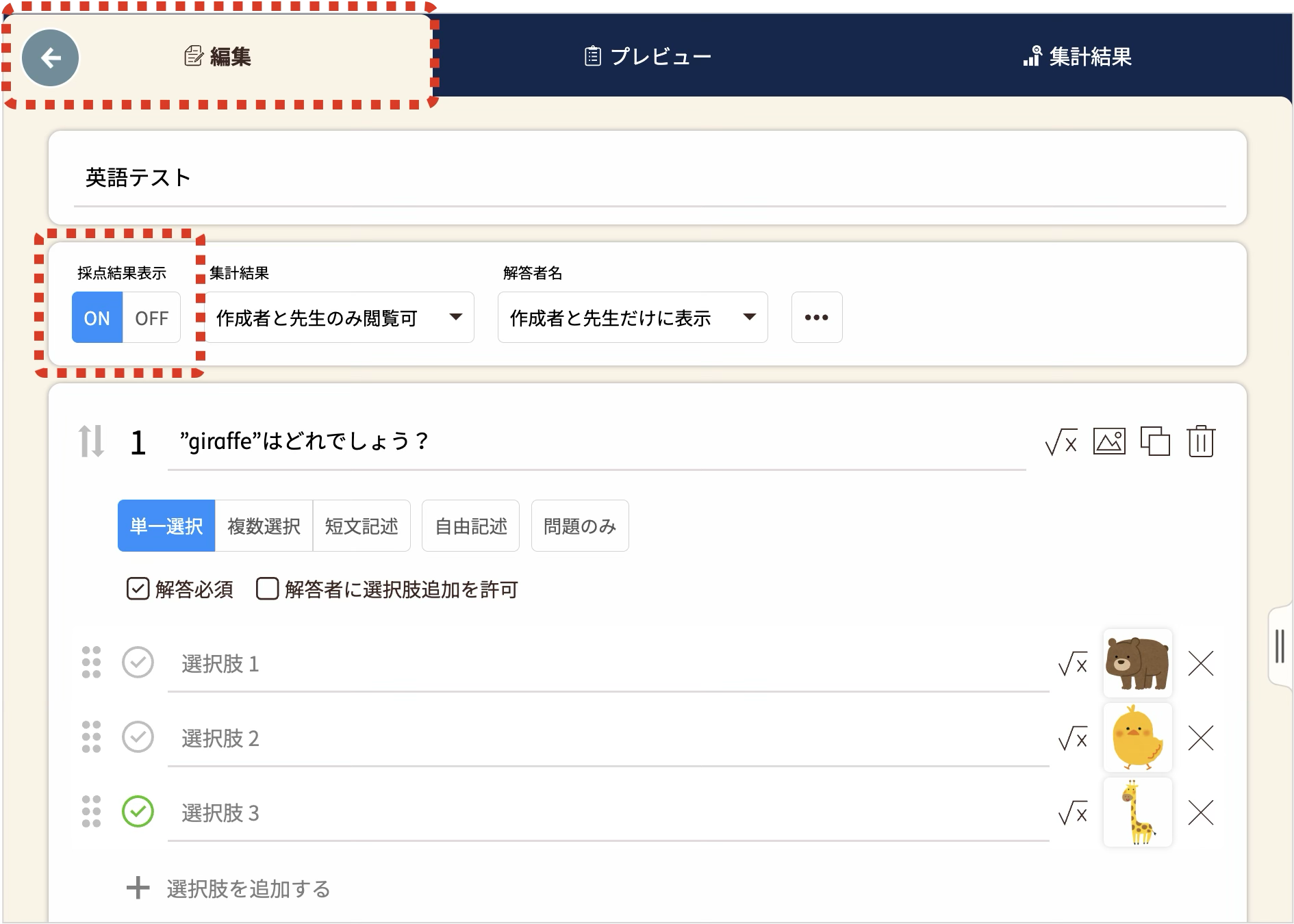Uncheck the 解答必須 checkbox
Screen dimensions: 1294x924
[138, 589]
